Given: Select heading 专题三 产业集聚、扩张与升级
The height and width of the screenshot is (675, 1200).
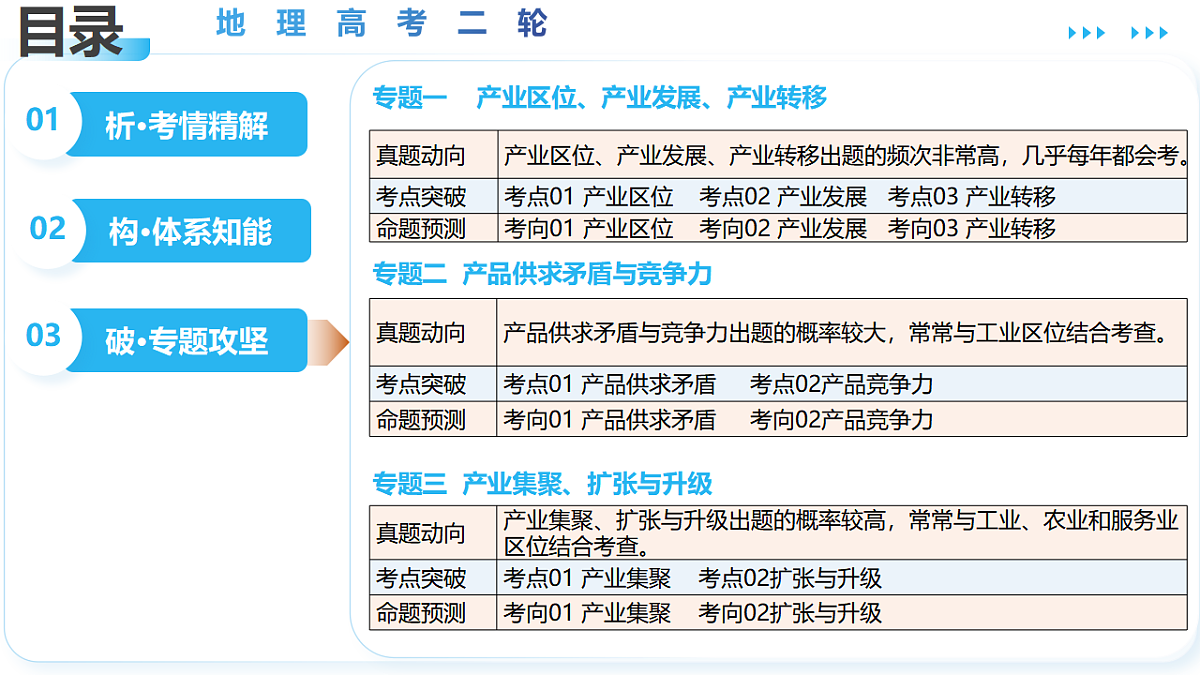Looking at the screenshot, I should (x=542, y=484).
